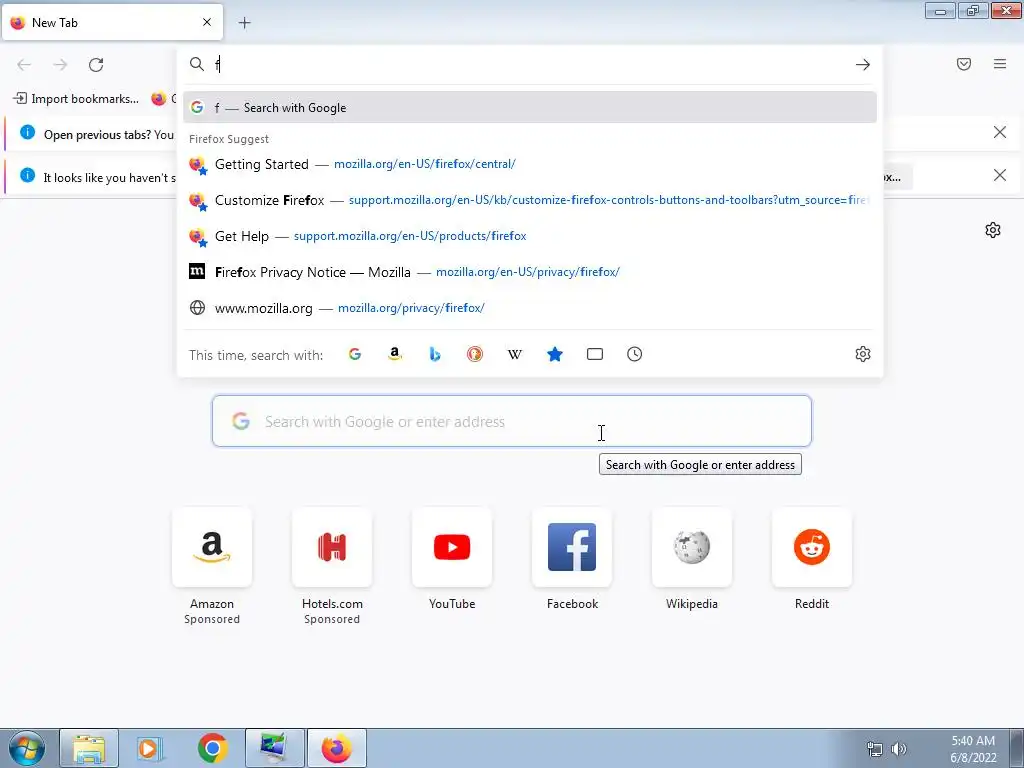Dismiss the Open previous tabs notification
Screen dimensions: 1024x768
click(x=1000, y=133)
